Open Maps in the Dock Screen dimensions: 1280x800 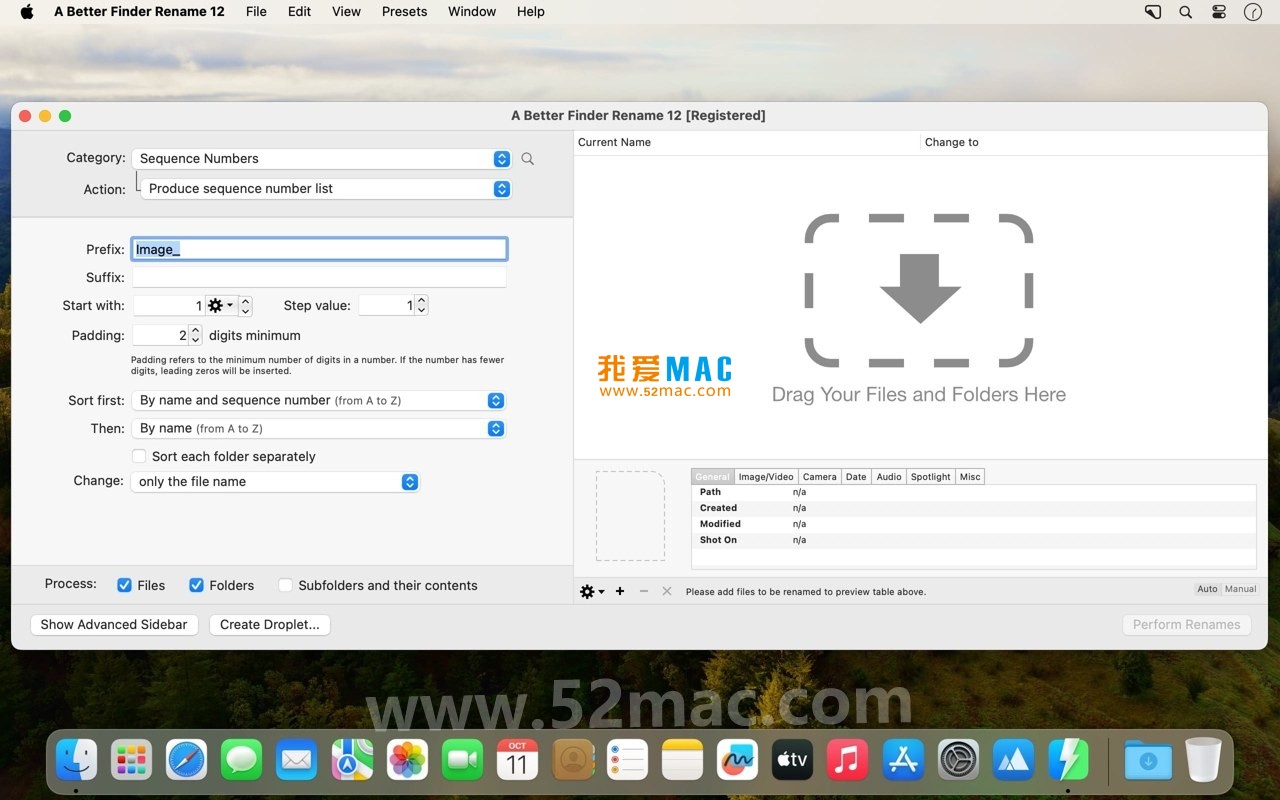click(x=351, y=760)
